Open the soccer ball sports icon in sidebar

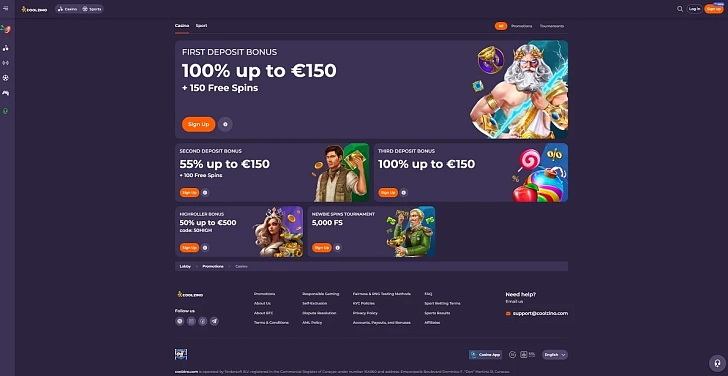pyautogui.click(x=6, y=78)
